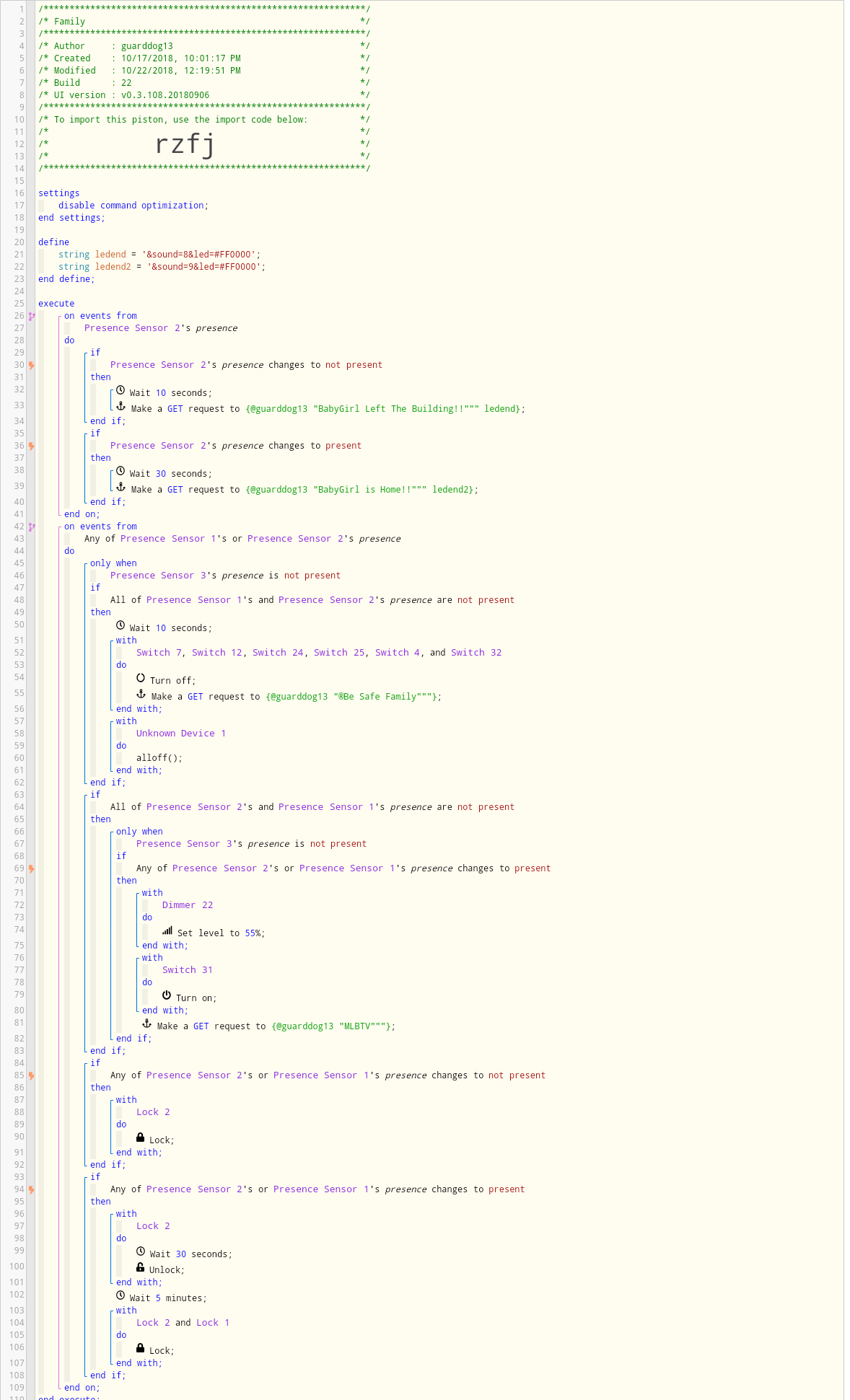The image size is (850, 1400).
Task: Click 'end on;' on line 41
Action: tap(82, 514)
